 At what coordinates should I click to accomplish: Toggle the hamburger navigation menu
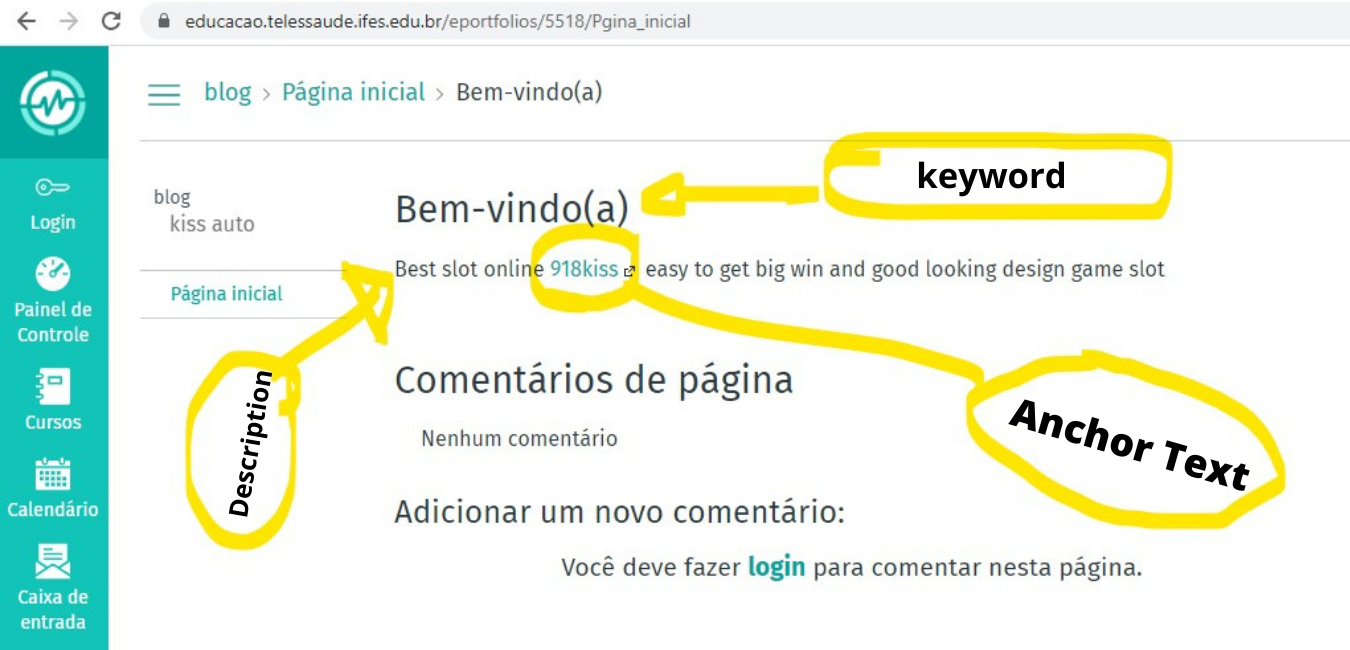pyautogui.click(x=164, y=94)
